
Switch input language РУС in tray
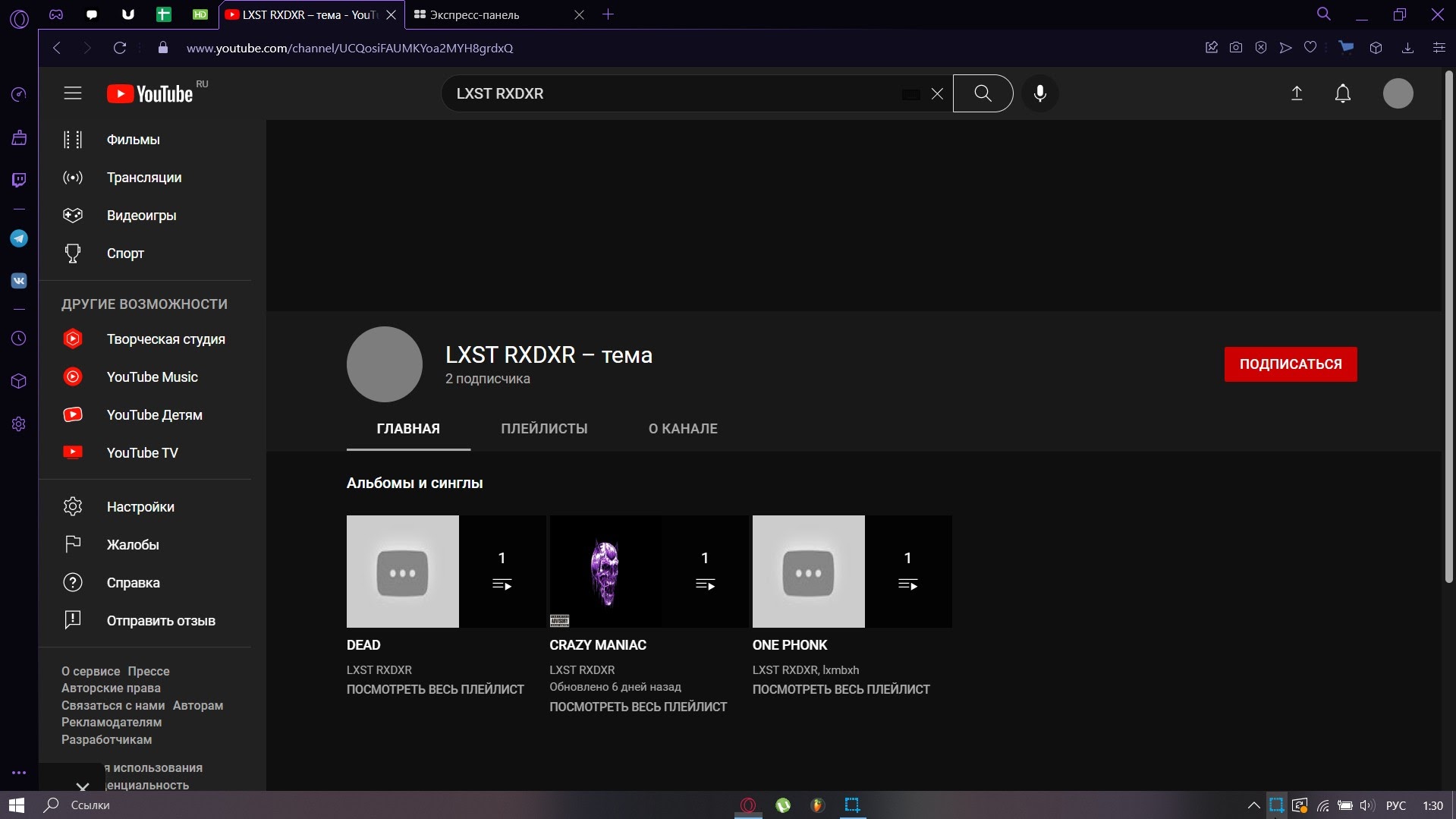coord(1396,805)
